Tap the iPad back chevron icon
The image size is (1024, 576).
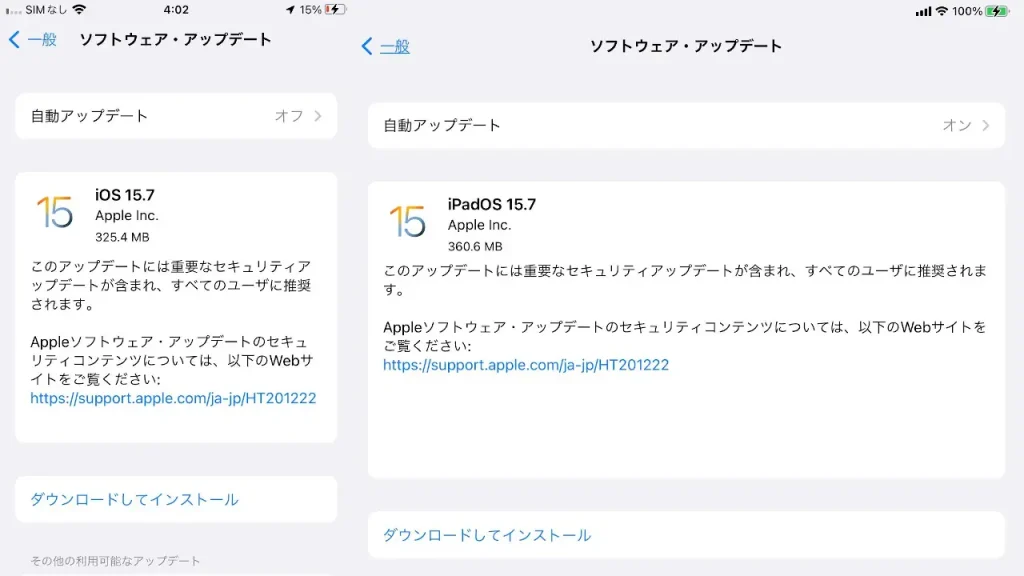pyautogui.click(x=367, y=46)
